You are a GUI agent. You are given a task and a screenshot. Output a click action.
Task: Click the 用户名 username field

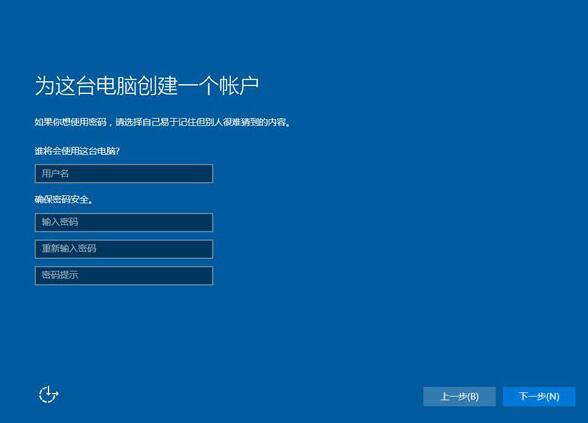[x=124, y=173]
